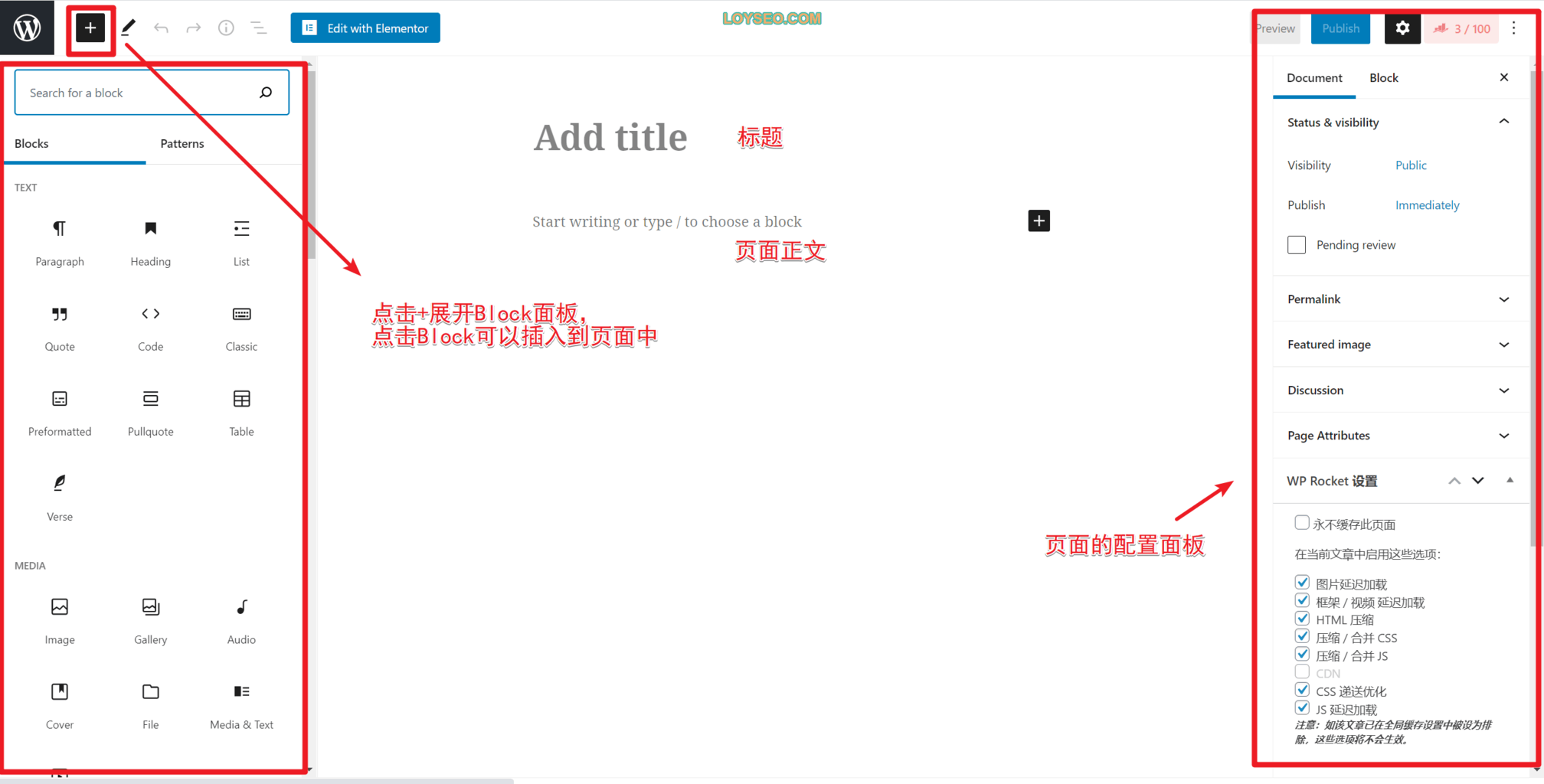The width and height of the screenshot is (1544, 784).
Task: Open the block list view icon
Action: [x=259, y=28]
